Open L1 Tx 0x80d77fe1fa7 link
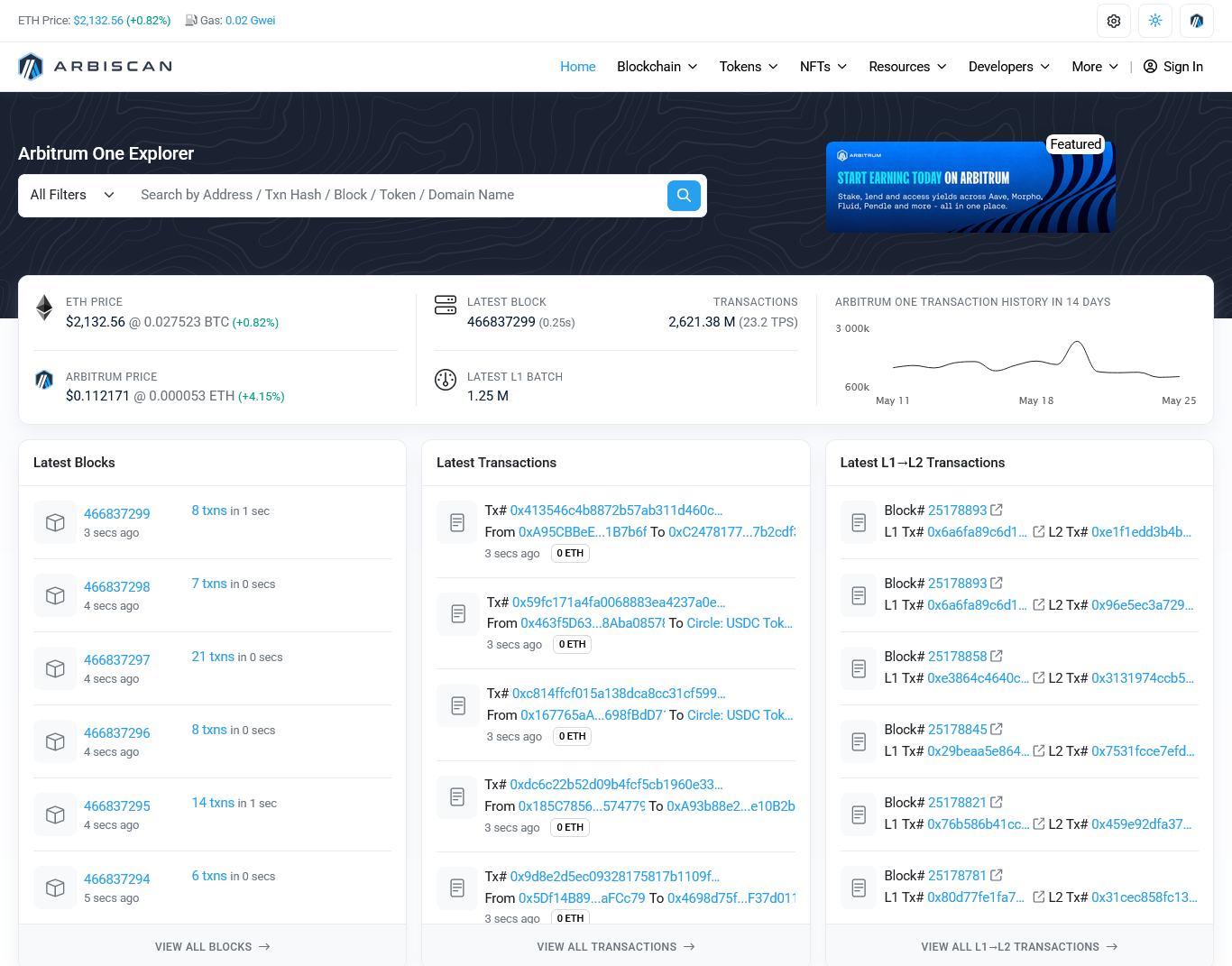1232x966 pixels. (x=976, y=897)
